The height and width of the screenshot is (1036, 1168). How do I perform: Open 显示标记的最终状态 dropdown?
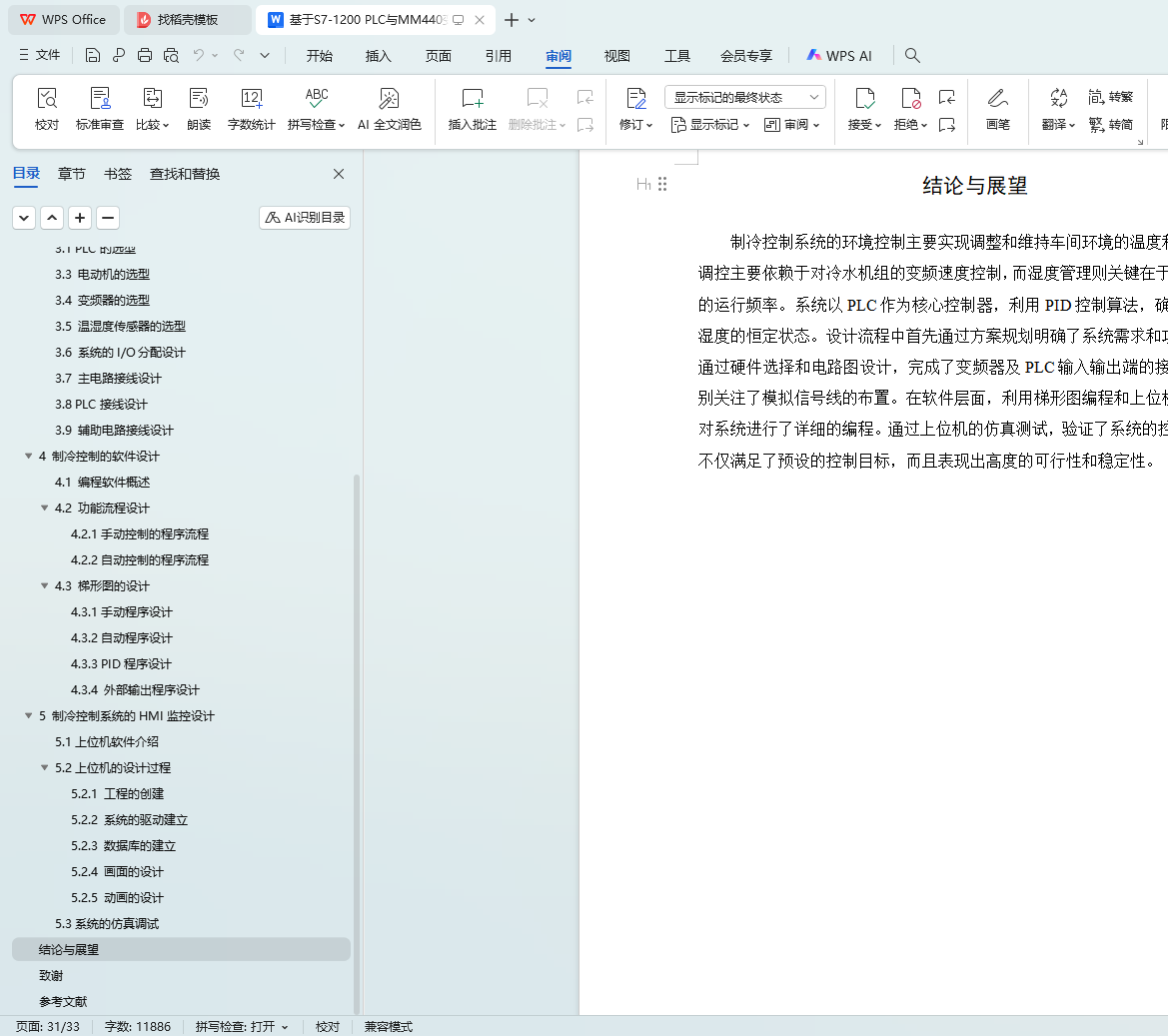(x=745, y=97)
